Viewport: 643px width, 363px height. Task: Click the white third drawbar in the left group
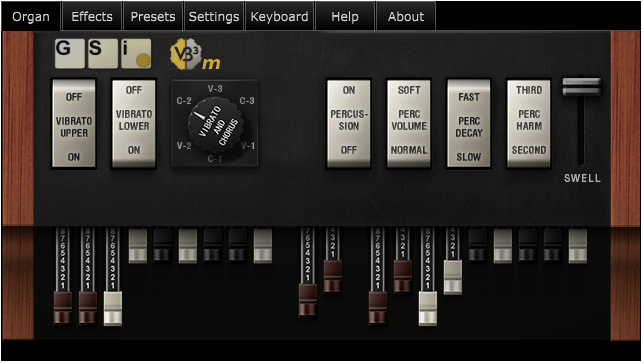point(113,308)
